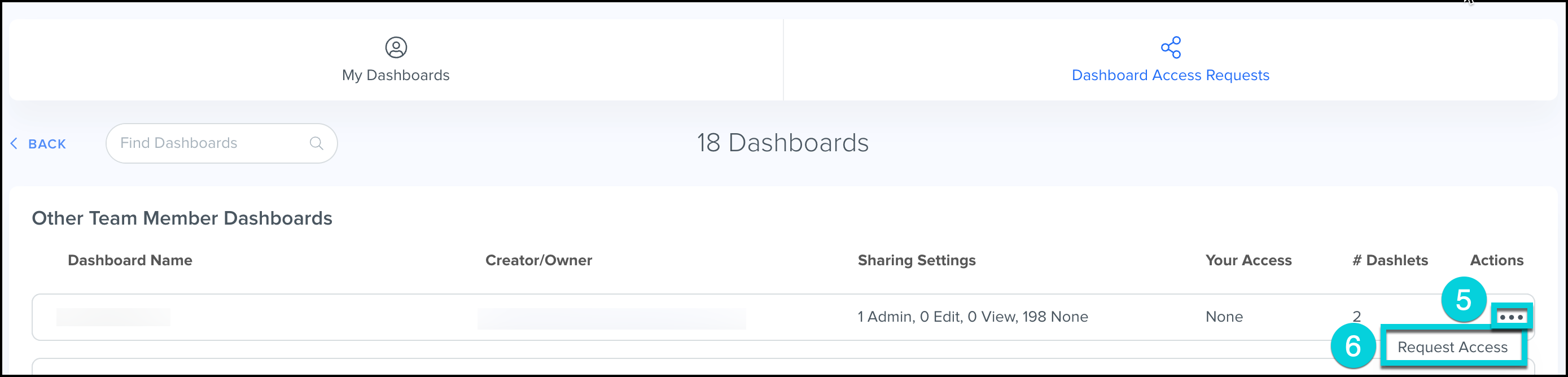Open the three-dot actions menu
This screenshot has height=377, width=1568.
coord(1511,317)
